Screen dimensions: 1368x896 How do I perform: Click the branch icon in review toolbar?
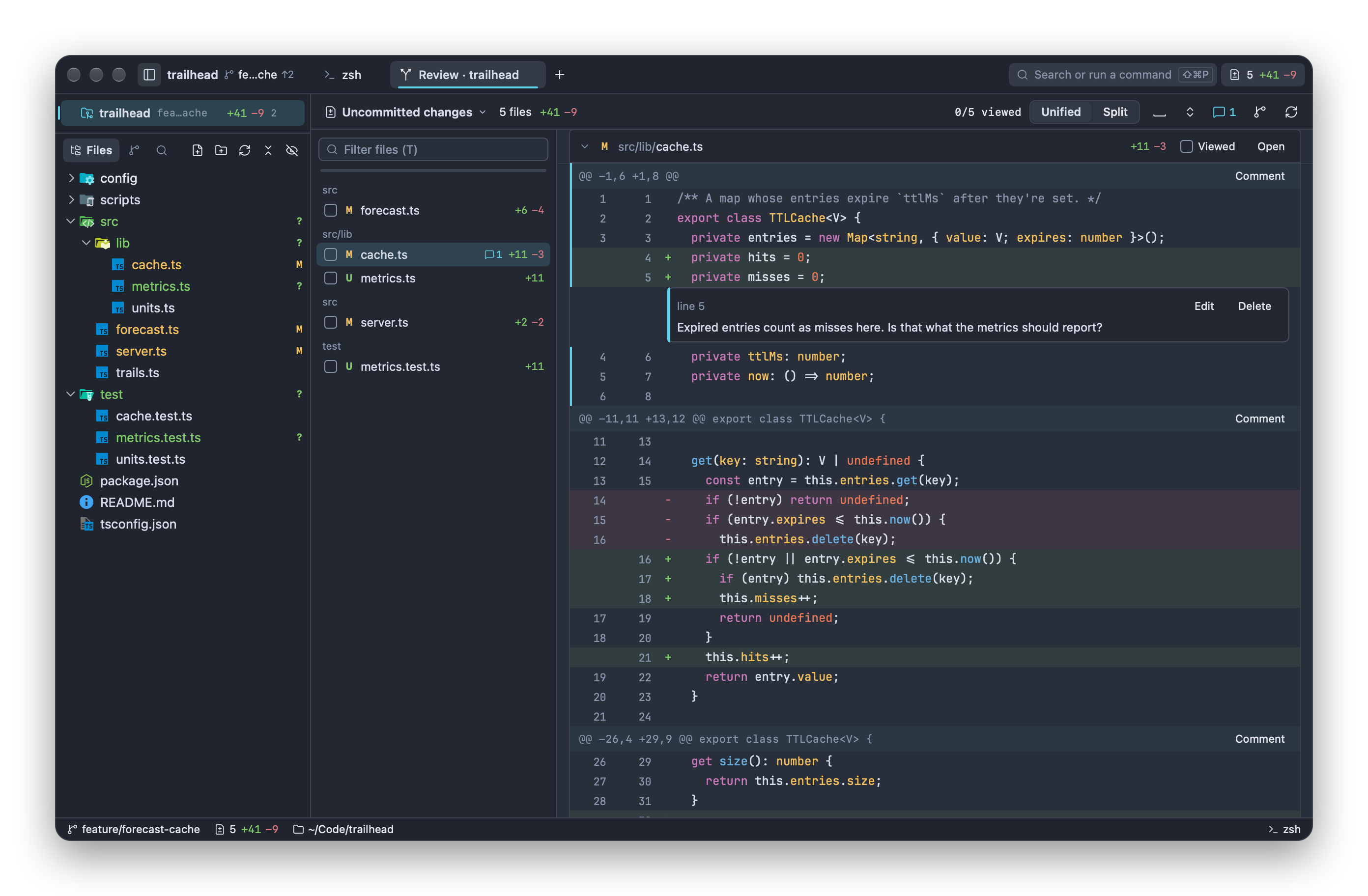pos(1260,112)
